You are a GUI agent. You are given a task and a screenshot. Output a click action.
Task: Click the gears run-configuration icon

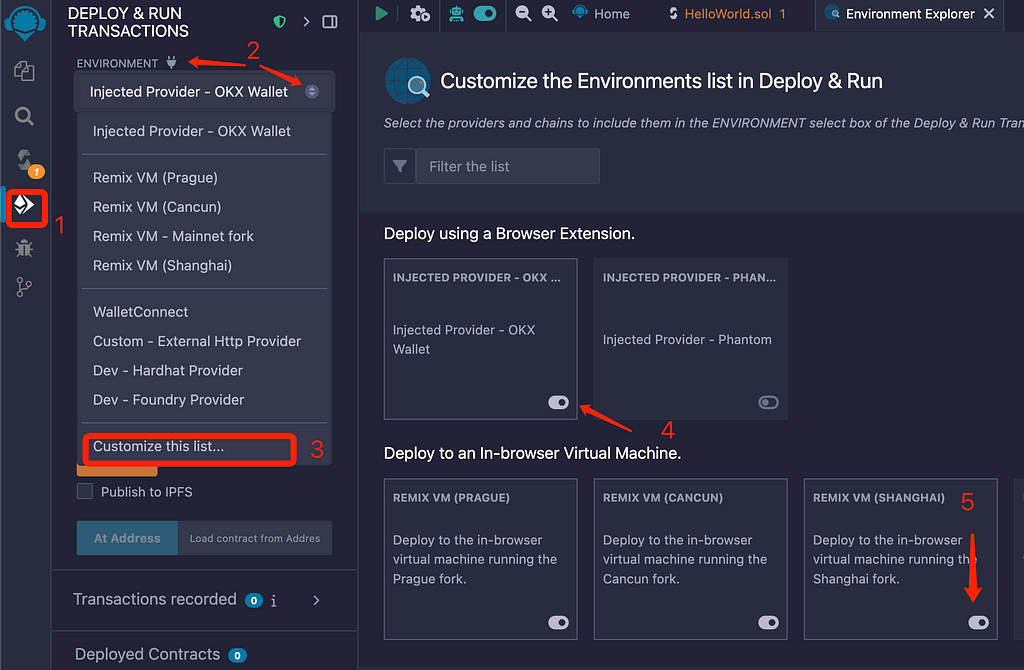pos(419,13)
